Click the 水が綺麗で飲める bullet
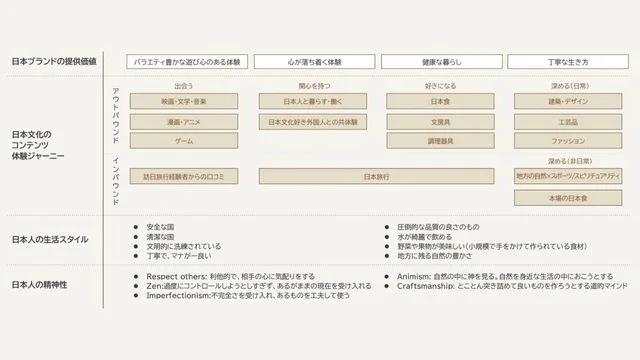This screenshot has width=640, height=360. (x=424, y=237)
